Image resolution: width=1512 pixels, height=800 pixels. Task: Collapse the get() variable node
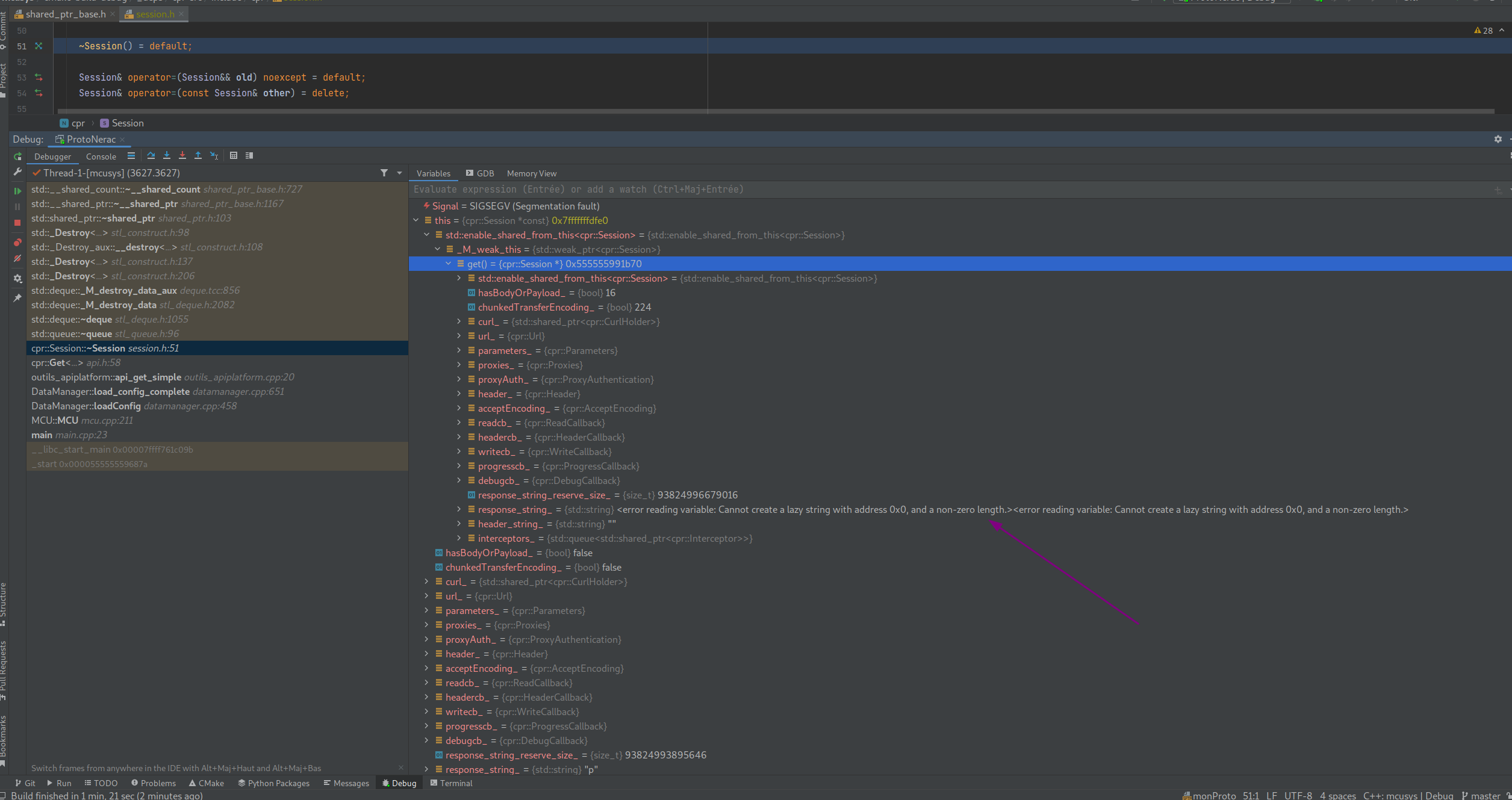(449, 264)
